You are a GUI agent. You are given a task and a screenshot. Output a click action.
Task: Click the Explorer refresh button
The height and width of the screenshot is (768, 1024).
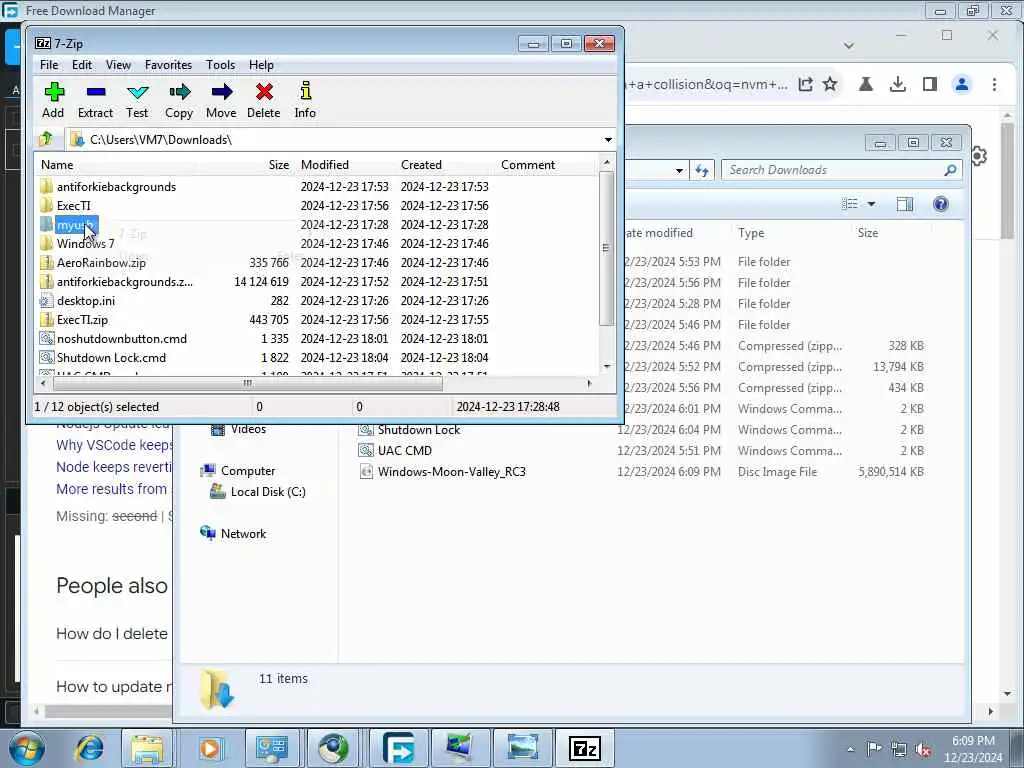702,170
